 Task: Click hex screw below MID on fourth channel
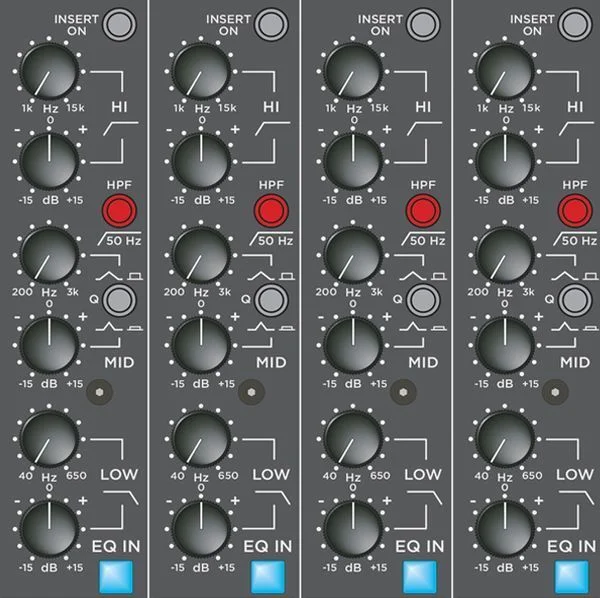(x=555, y=392)
